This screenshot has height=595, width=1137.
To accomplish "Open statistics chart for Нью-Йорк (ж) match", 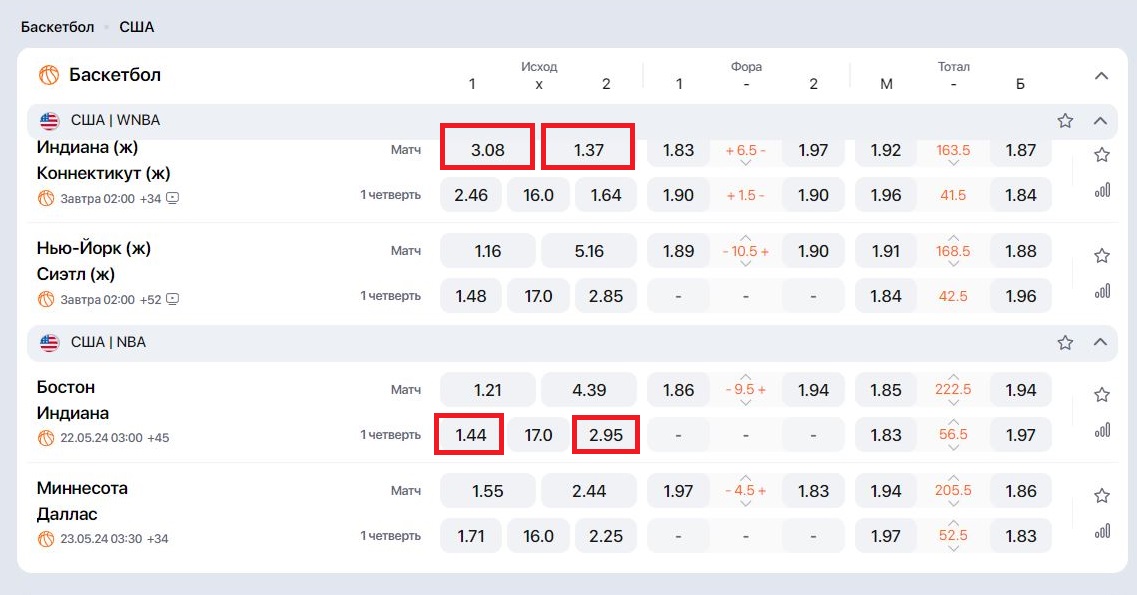I will pyautogui.click(x=1102, y=291).
